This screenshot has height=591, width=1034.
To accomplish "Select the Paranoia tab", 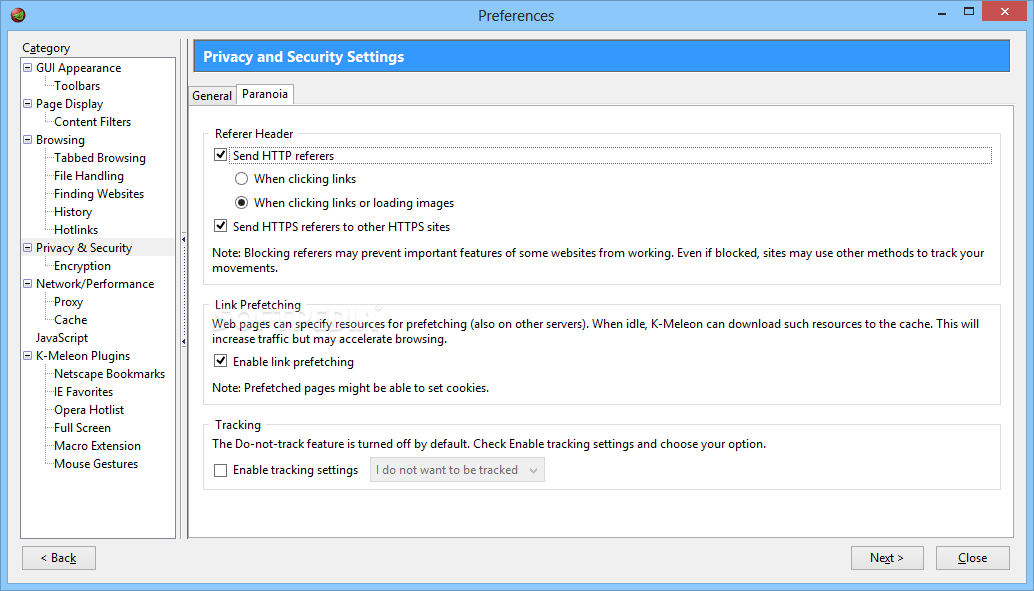I will point(264,94).
